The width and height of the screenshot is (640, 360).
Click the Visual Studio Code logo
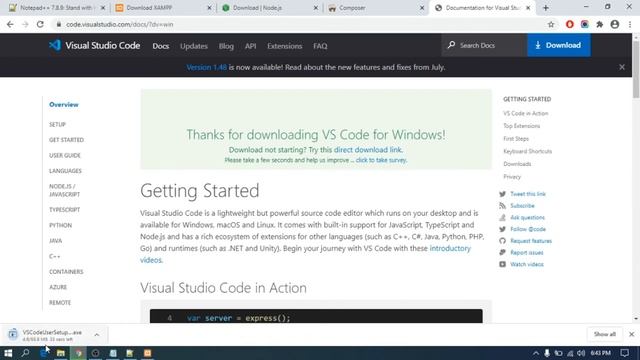pyautogui.click(x=94, y=45)
